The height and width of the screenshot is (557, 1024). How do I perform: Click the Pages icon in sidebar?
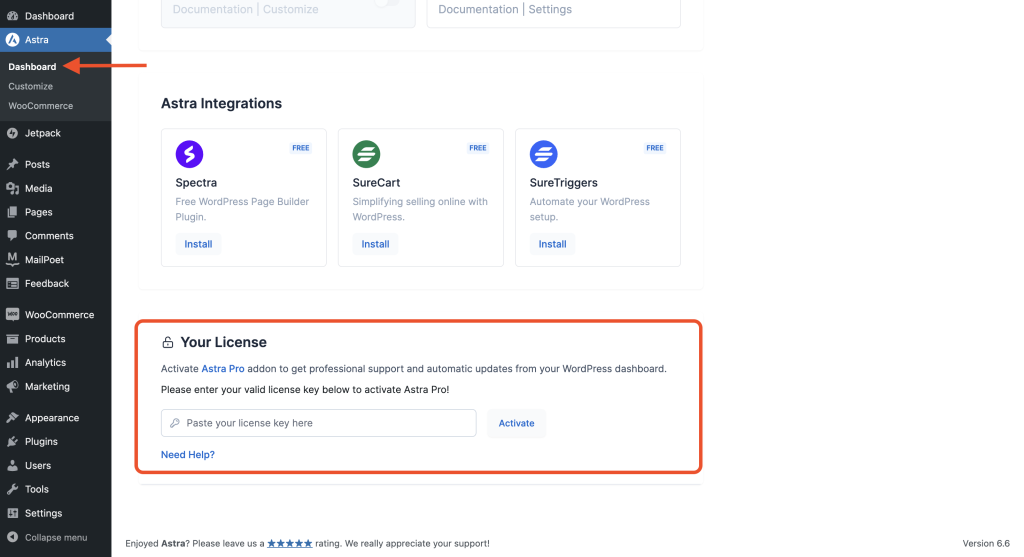12,212
